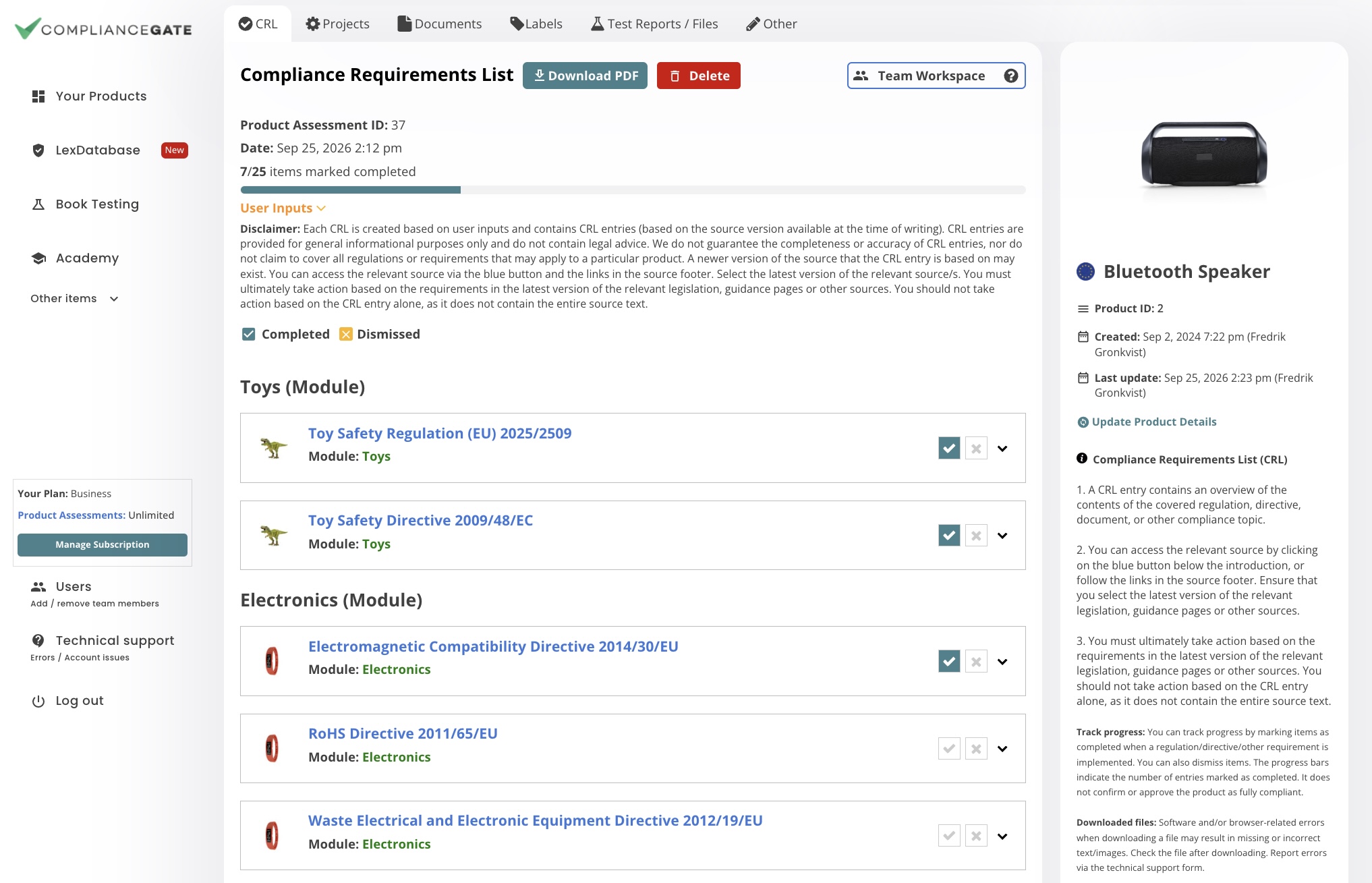Click the Manage Subscription button
Screen dimensions: 1372x883
coord(103,545)
